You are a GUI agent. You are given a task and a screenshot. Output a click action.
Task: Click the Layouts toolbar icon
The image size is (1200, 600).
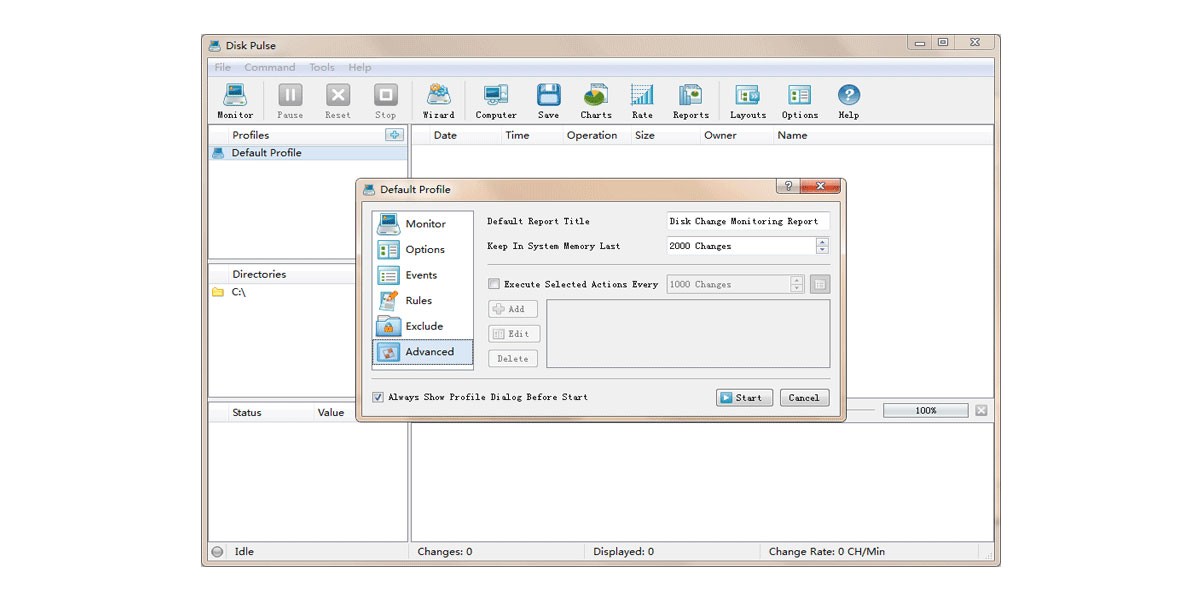point(747,101)
